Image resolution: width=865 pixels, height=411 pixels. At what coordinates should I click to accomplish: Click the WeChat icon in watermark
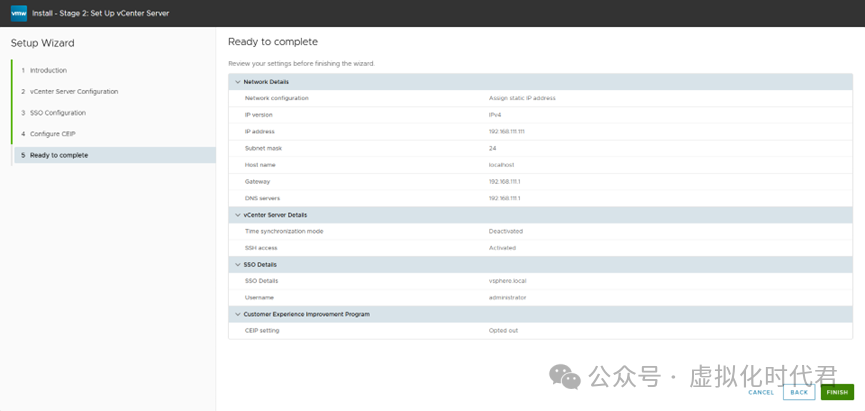[564, 377]
